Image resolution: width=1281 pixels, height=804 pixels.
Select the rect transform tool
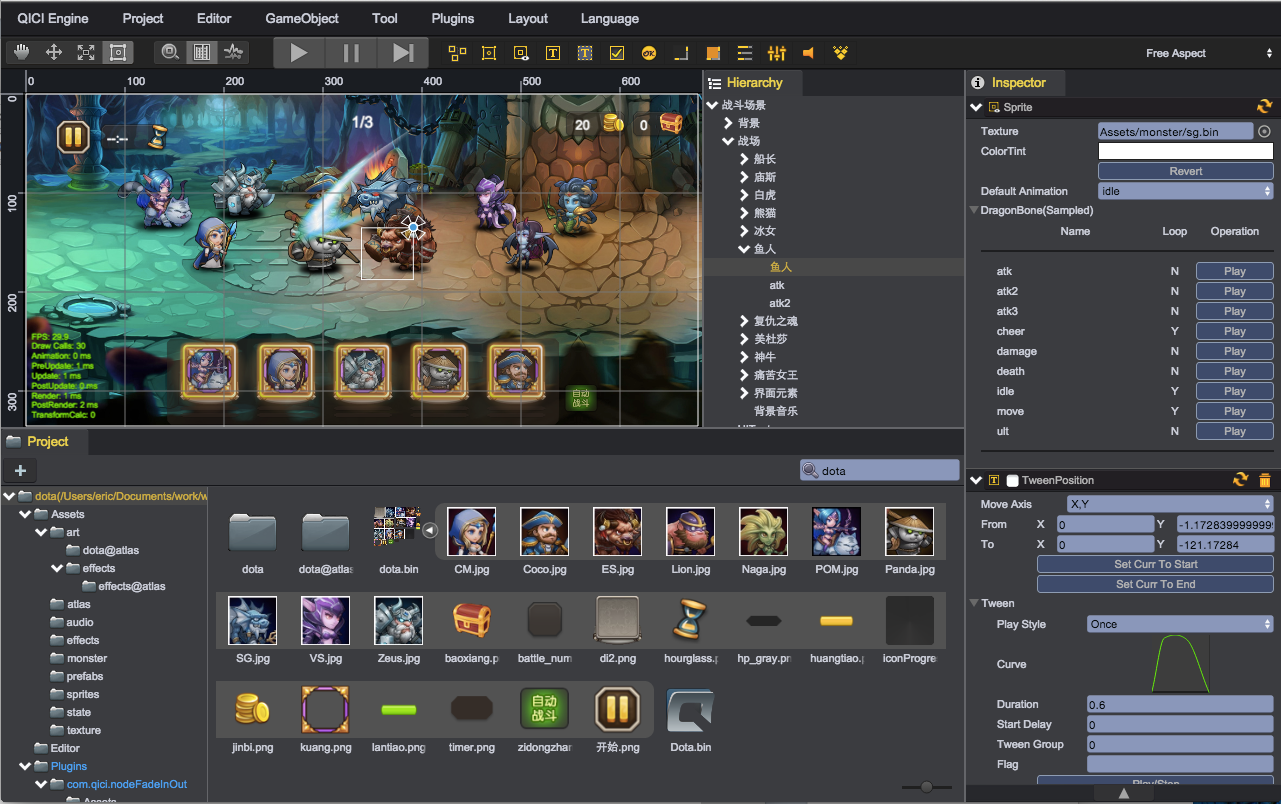coord(118,53)
